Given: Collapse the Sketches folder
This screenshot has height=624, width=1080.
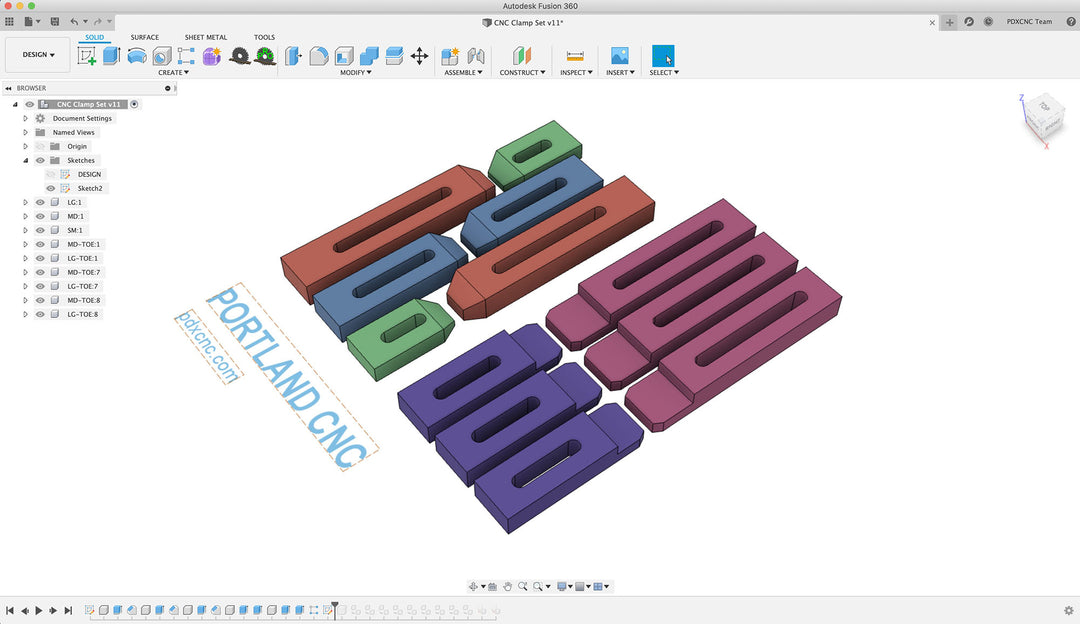Looking at the screenshot, I should click(x=25, y=160).
